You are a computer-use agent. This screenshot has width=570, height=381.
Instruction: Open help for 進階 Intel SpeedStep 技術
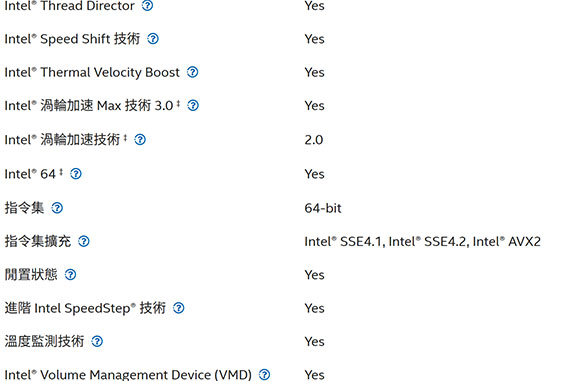pos(179,308)
